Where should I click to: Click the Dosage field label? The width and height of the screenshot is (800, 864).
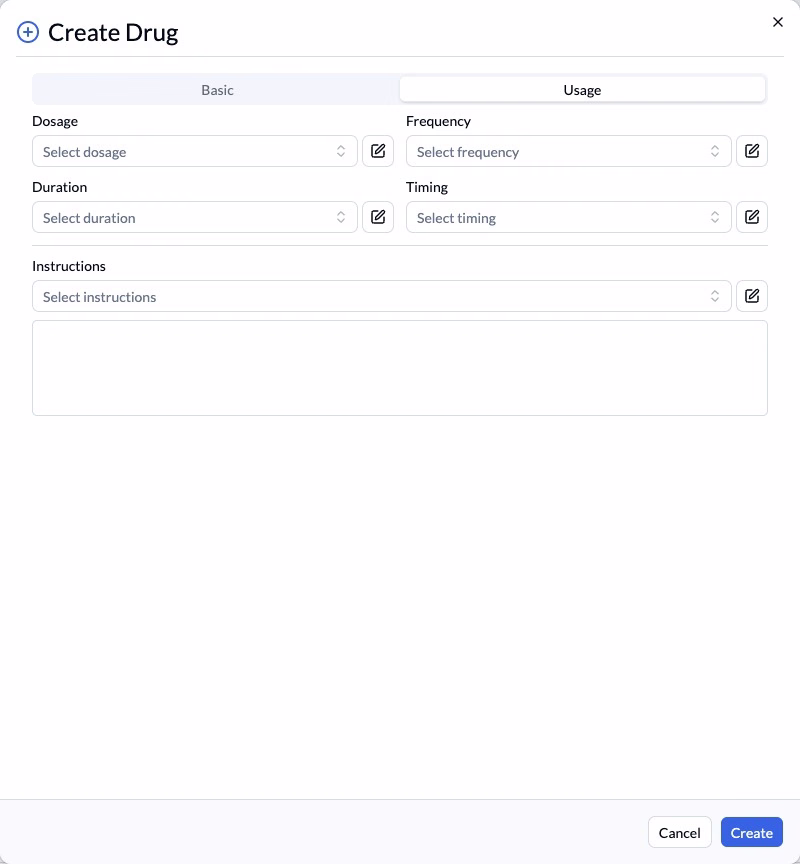(x=55, y=121)
